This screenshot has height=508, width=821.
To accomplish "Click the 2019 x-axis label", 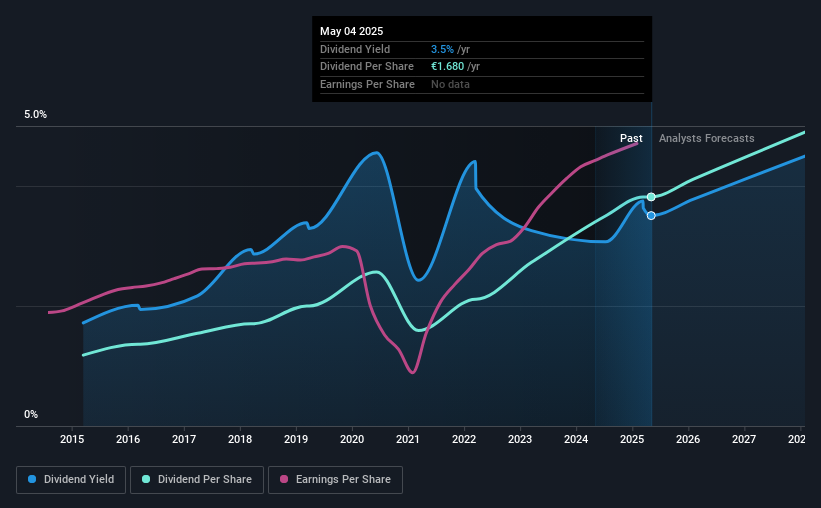I will [x=296, y=439].
